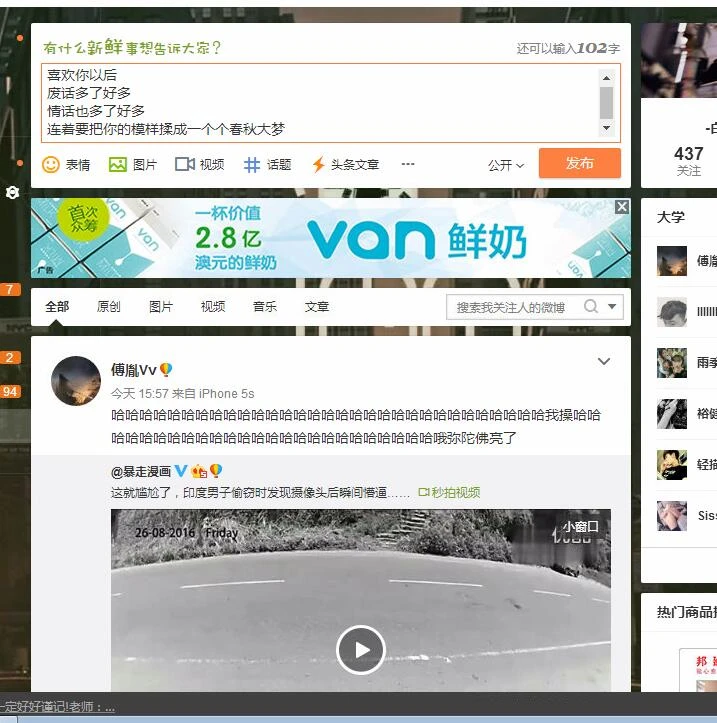This screenshot has width=717, height=723.
Task: Click the search magnifier icon
Action: point(591,307)
